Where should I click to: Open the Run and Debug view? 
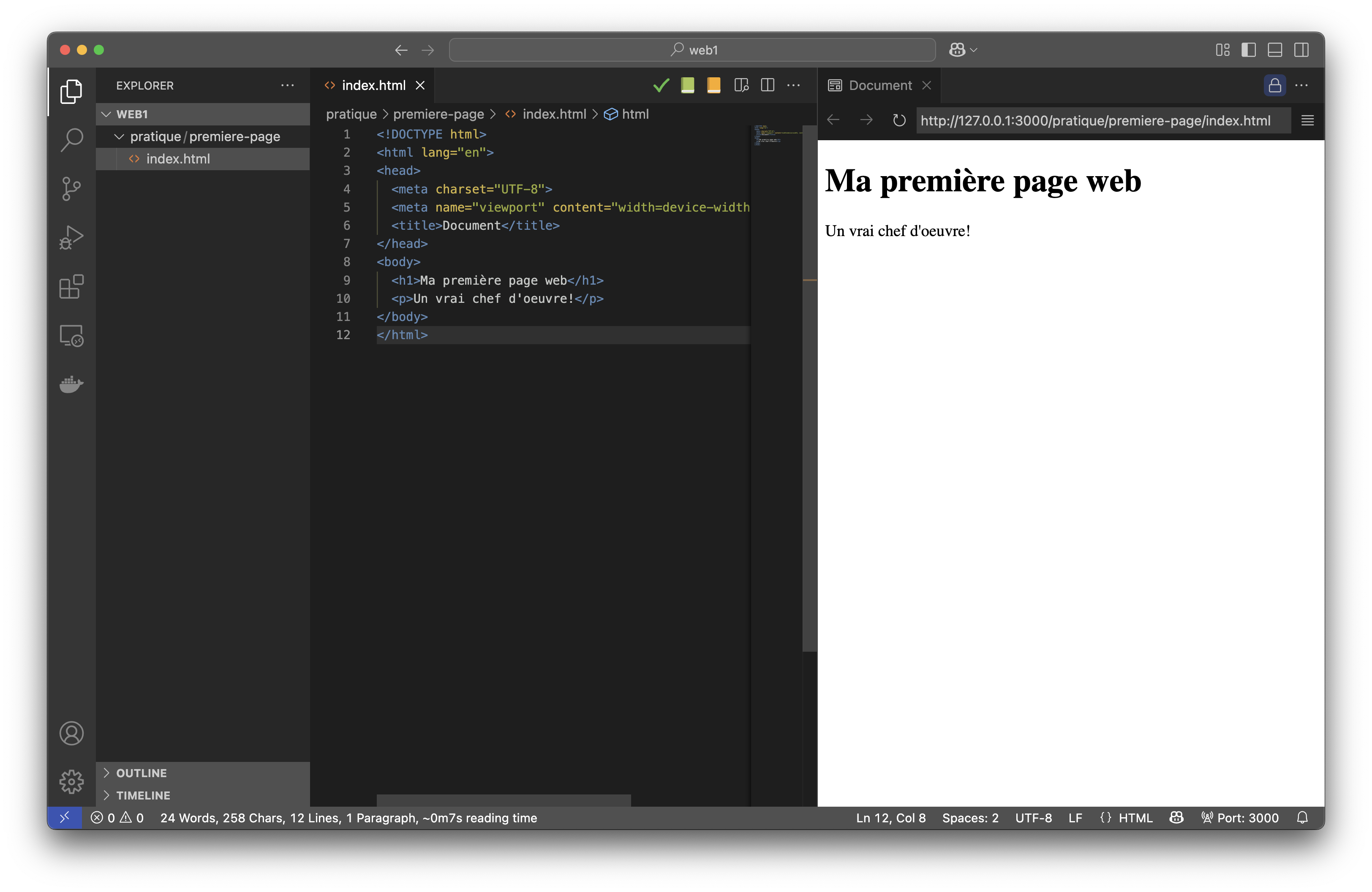point(71,237)
